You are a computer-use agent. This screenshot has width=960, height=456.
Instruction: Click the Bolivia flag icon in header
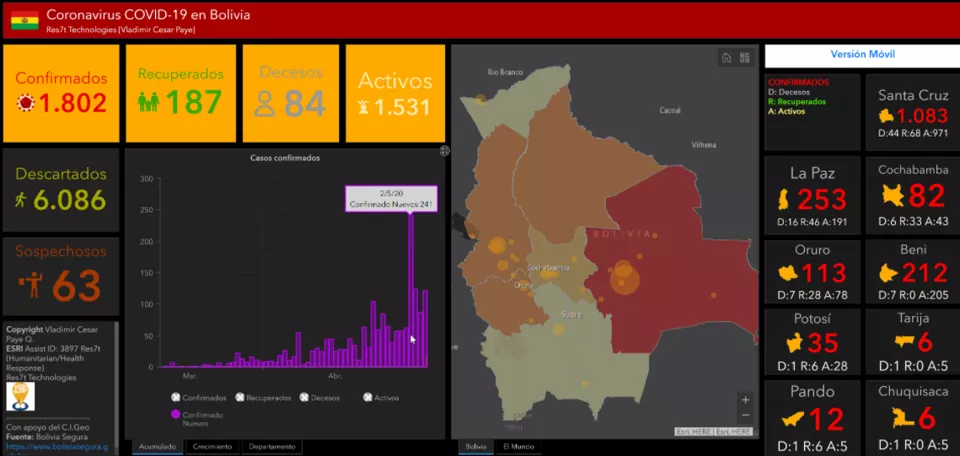24,20
